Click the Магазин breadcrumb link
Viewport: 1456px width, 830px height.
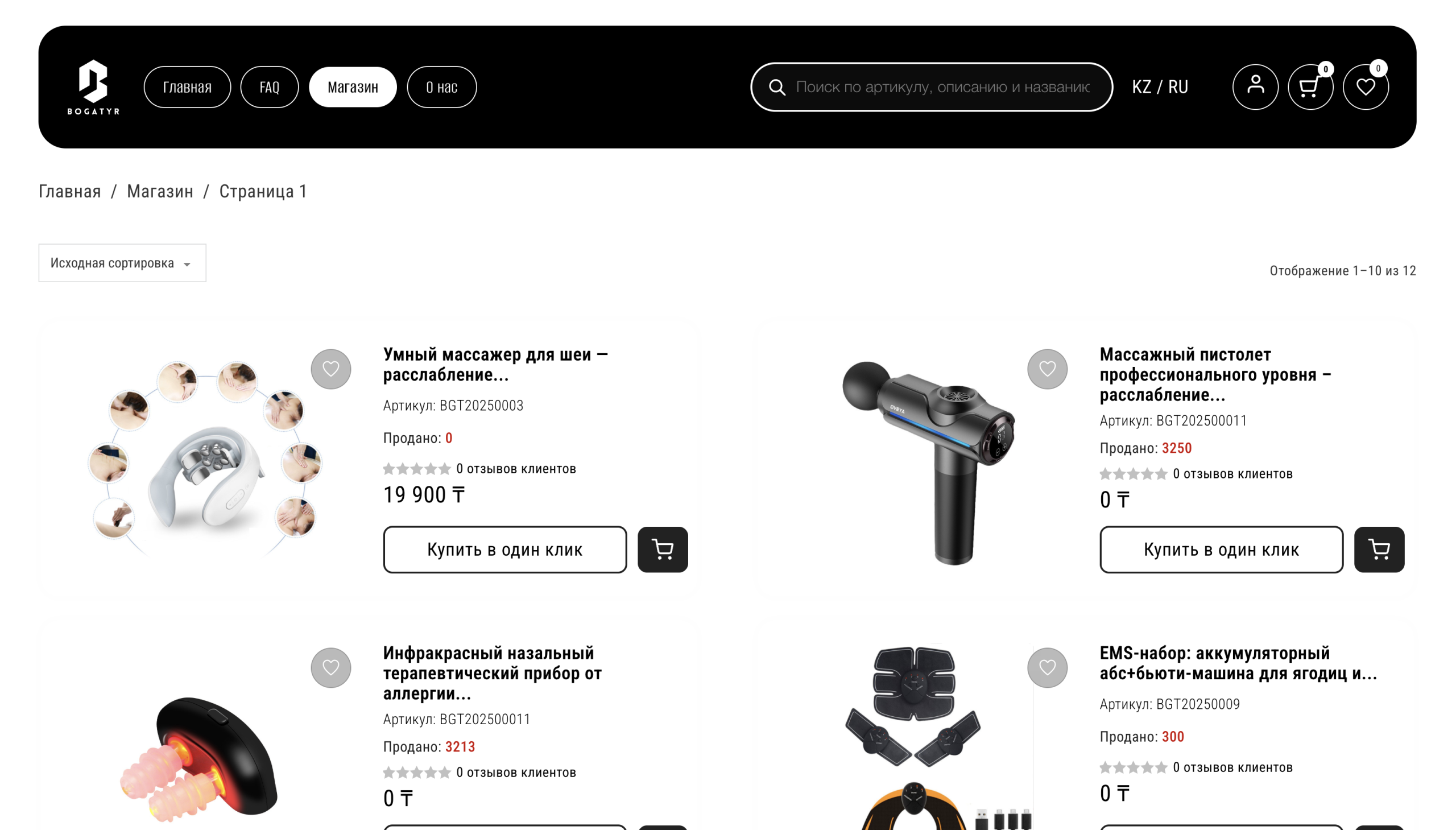click(x=160, y=191)
